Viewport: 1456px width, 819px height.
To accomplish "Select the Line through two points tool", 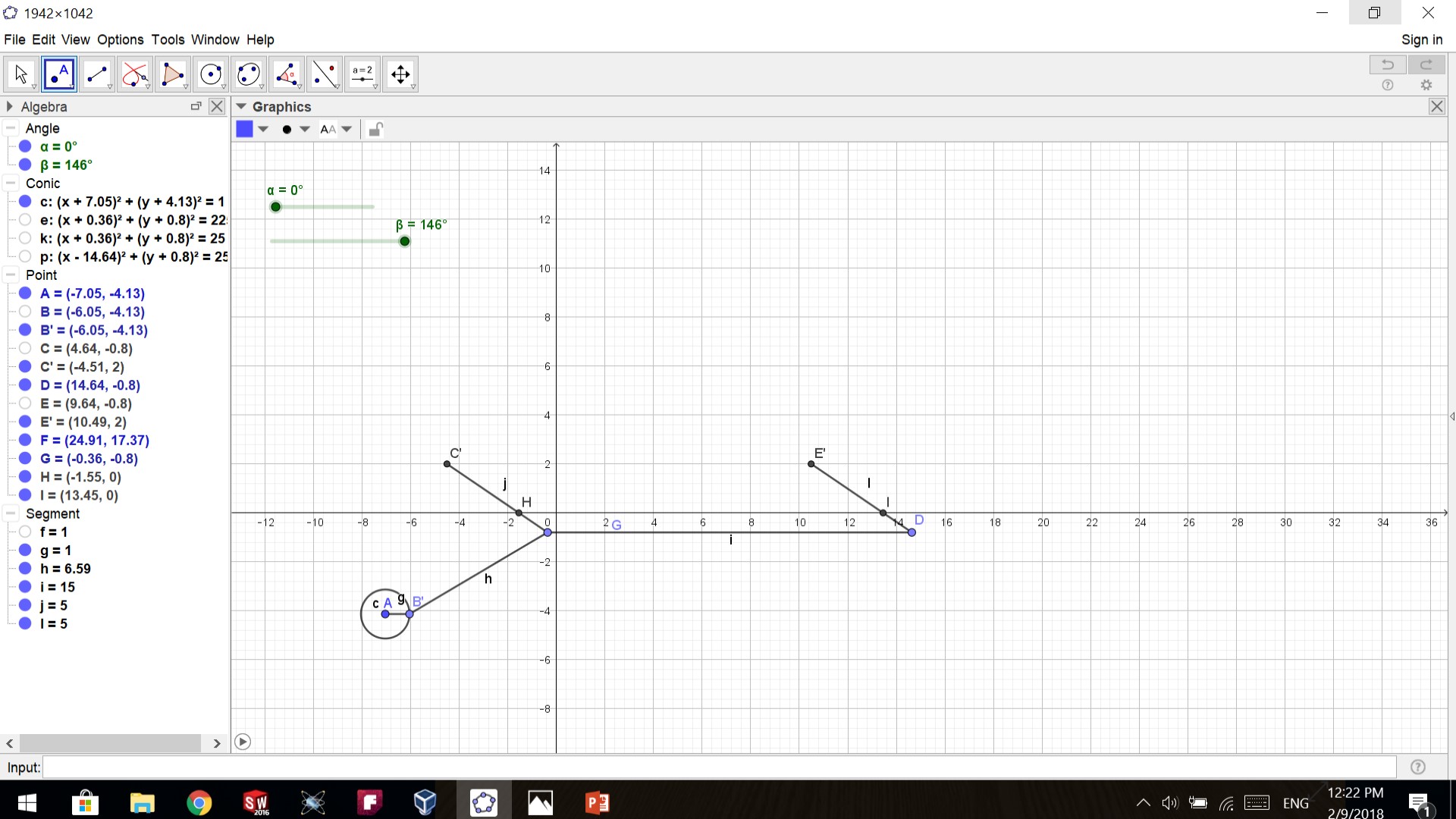I will click(x=97, y=74).
